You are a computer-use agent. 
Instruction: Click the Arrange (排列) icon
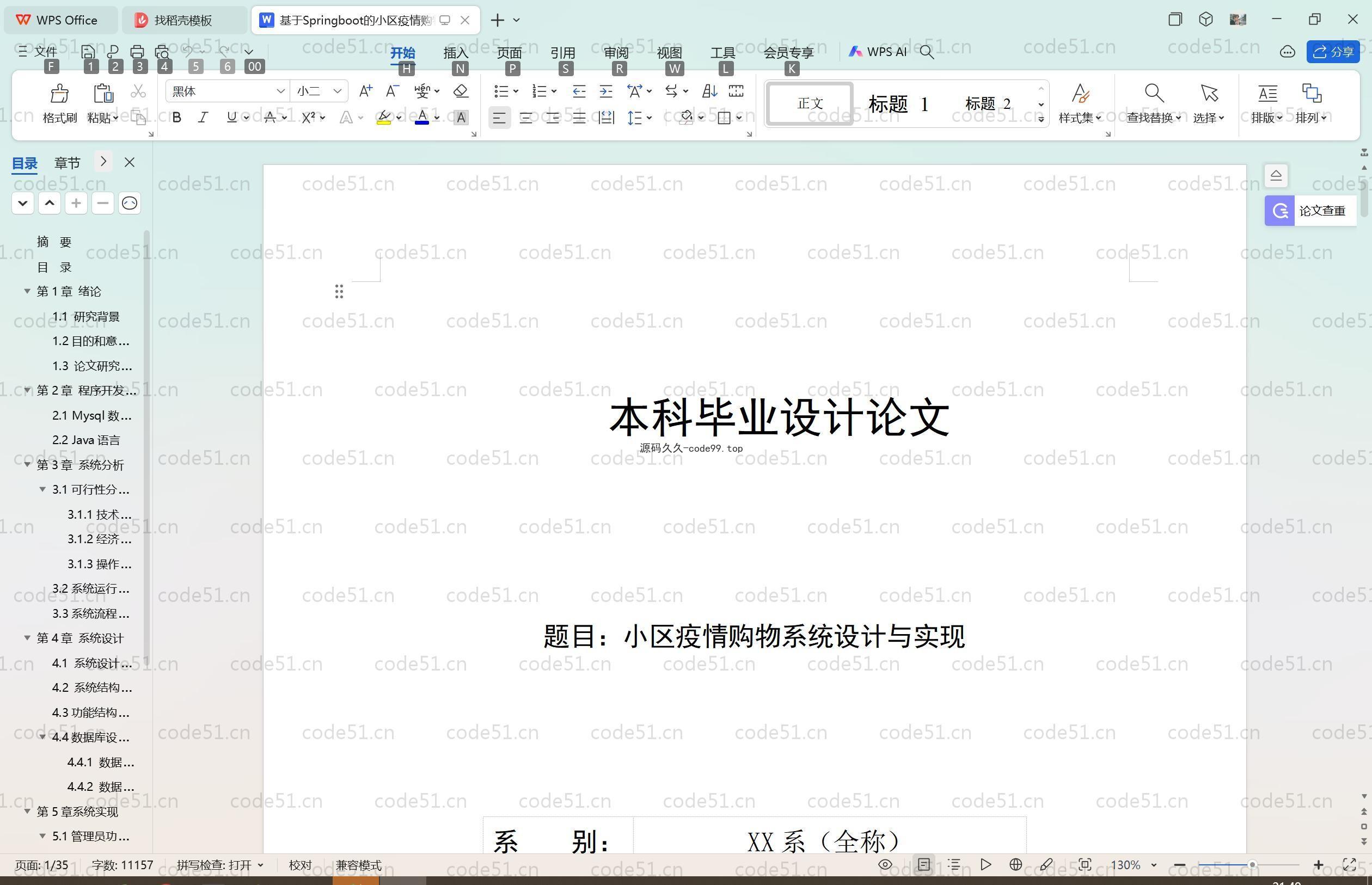point(1312,93)
